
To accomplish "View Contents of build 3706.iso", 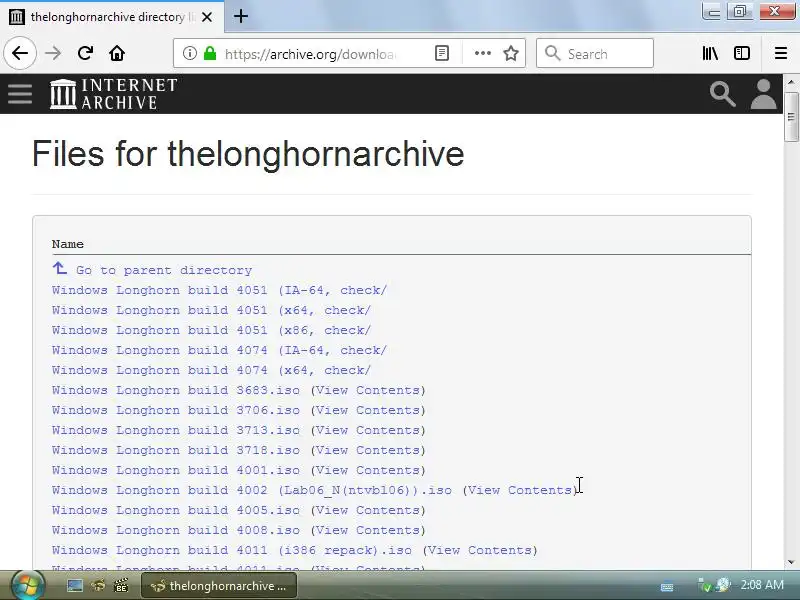I will click(x=368, y=410).
